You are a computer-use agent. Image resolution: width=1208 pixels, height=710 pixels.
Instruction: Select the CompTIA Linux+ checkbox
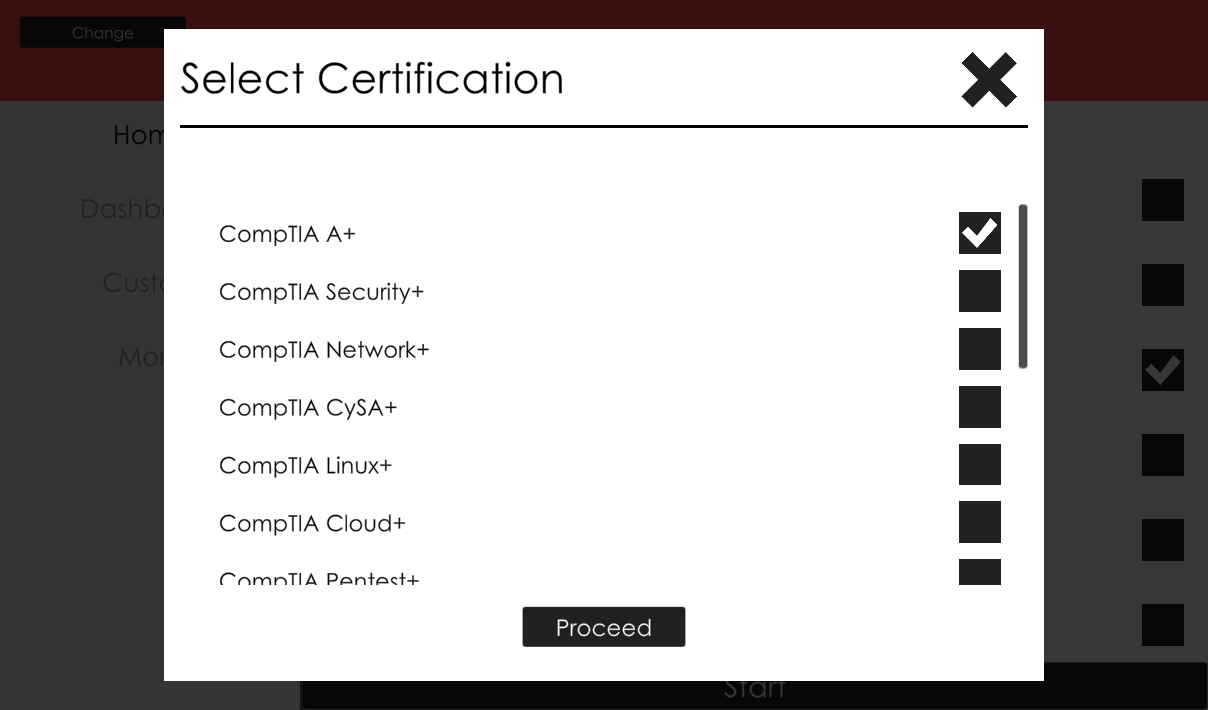click(x=979, y=465)
